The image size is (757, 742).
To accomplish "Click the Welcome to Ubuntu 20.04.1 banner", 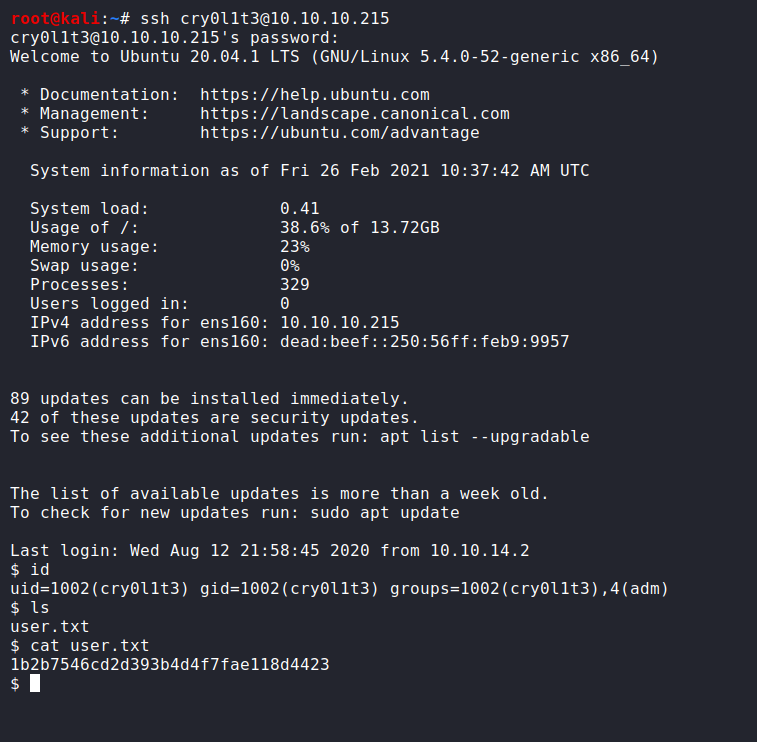I will [334, 57].
